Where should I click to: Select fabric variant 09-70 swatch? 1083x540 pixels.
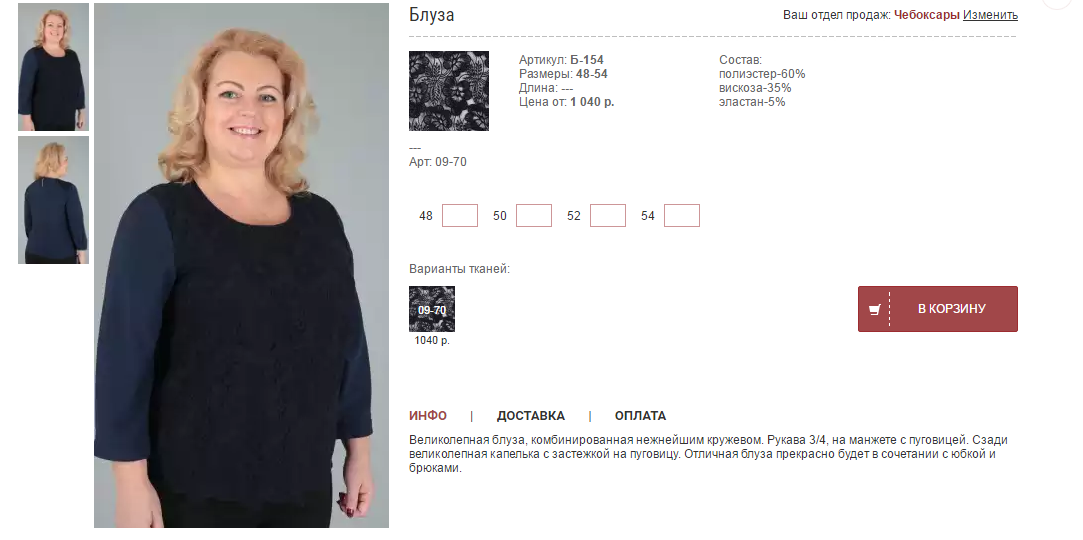pos(432,309)
